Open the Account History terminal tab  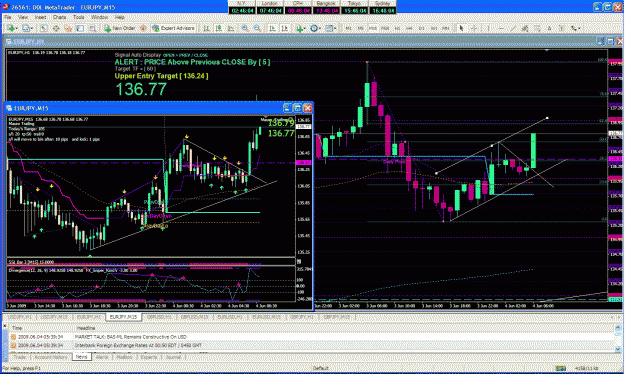coord(51,357)
